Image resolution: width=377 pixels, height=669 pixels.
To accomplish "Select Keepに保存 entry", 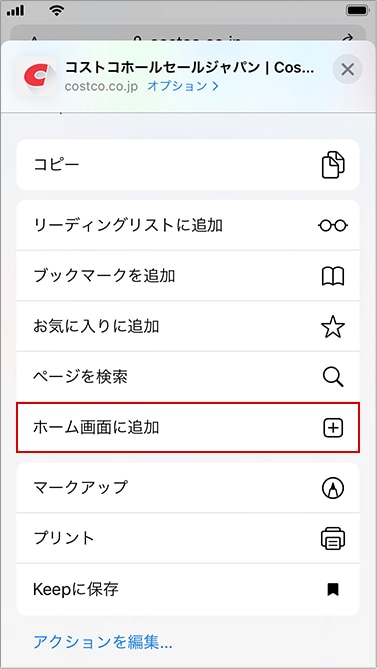I will (x=188, y=590).
